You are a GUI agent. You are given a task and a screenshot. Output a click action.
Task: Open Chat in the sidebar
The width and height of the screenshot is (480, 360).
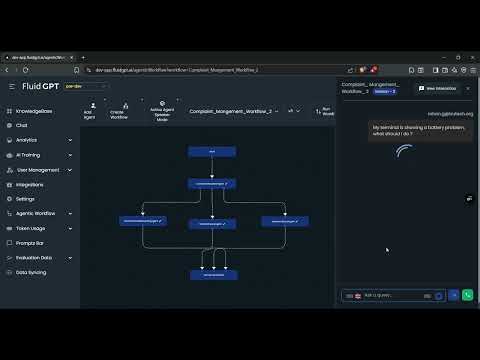point(22,125)
